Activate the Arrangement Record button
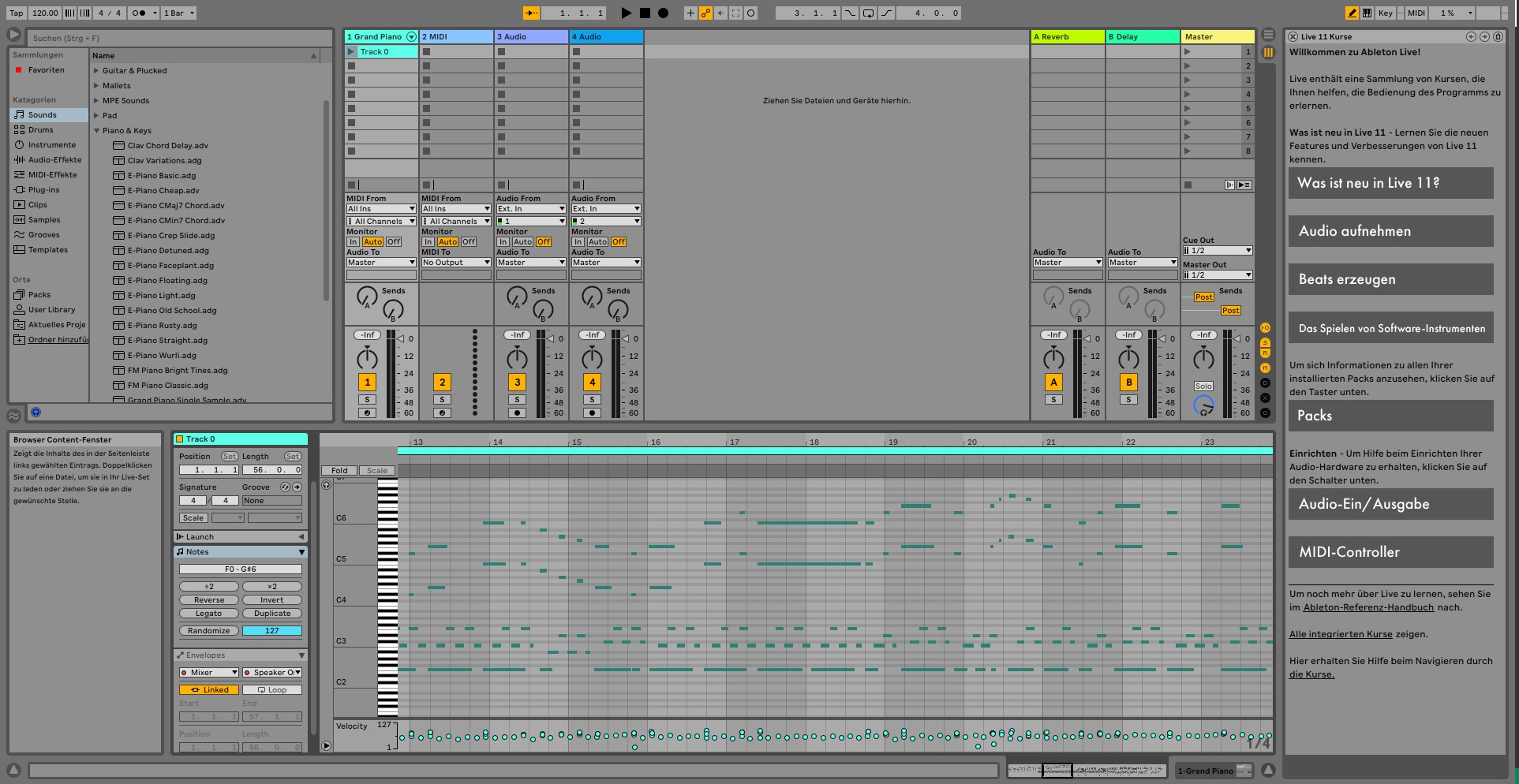This screenshot has height=784, width=1519. click(663, 13)
